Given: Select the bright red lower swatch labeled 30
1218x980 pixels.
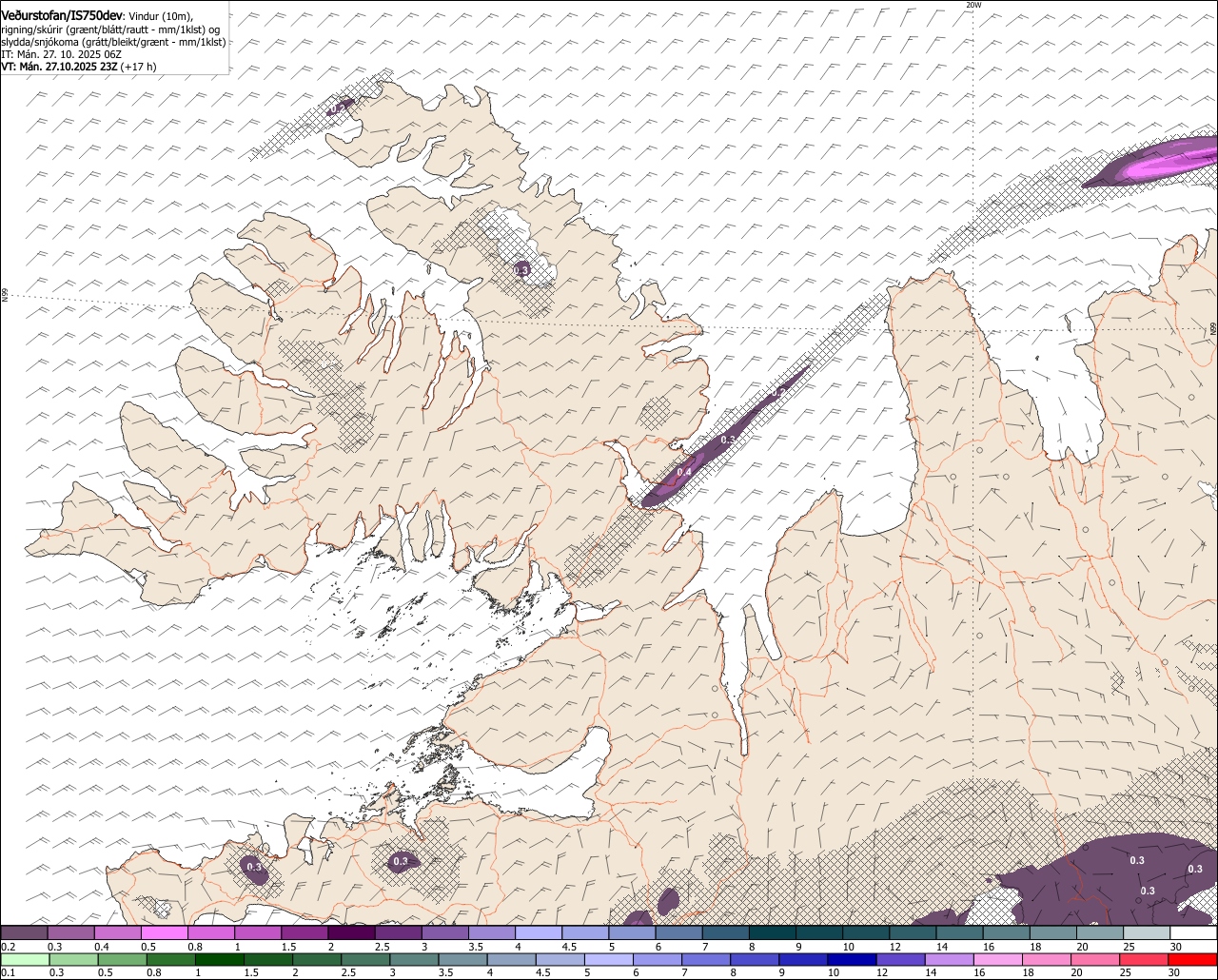Looking at the screenshot, I should click(1193, 960).
